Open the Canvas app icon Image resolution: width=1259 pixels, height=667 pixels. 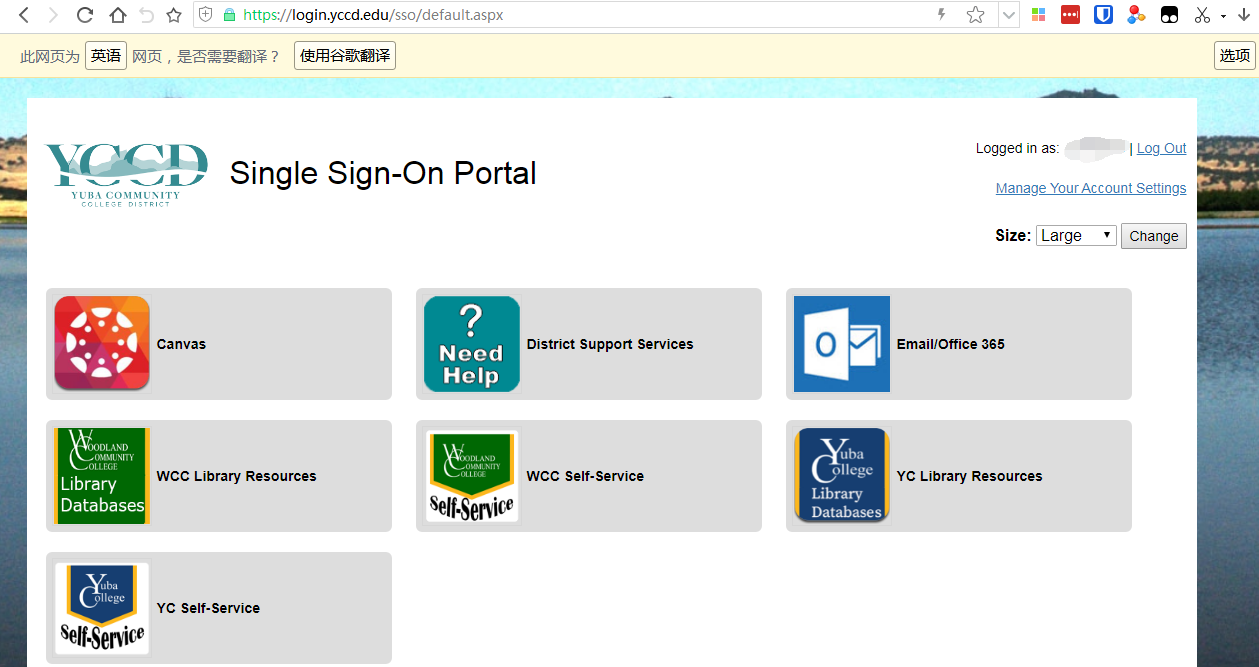pos(102,343)
